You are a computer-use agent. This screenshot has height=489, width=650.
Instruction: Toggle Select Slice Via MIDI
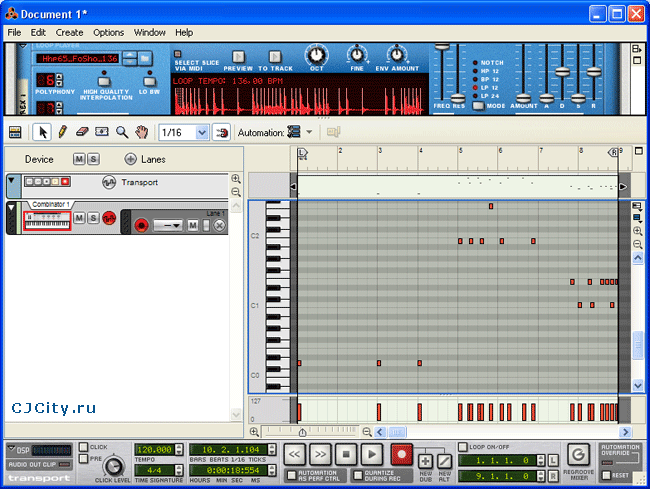(178, 54)
